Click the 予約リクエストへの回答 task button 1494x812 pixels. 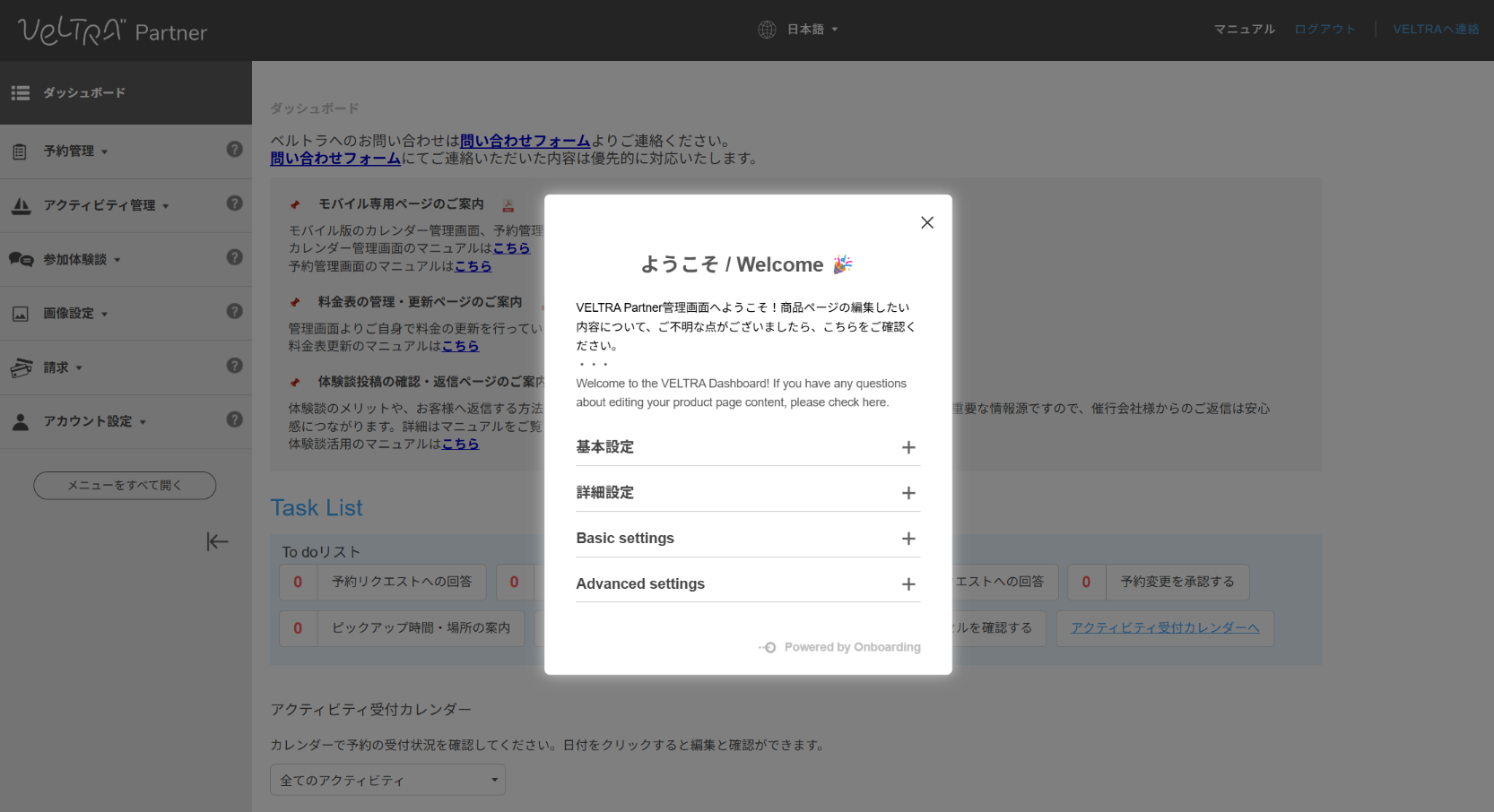383,583
